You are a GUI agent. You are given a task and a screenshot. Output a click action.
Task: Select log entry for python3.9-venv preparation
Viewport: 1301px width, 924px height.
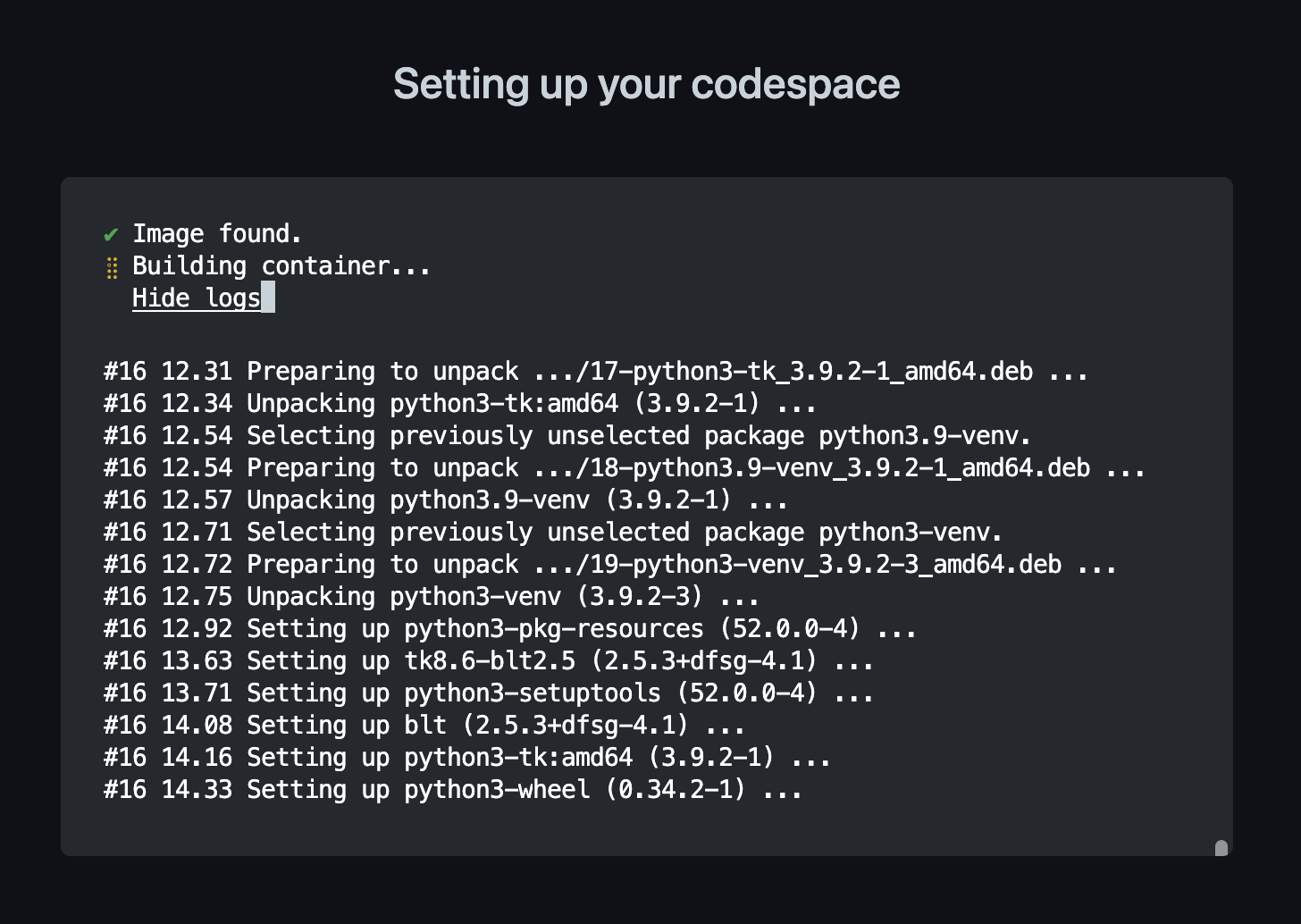pos(622,467)
